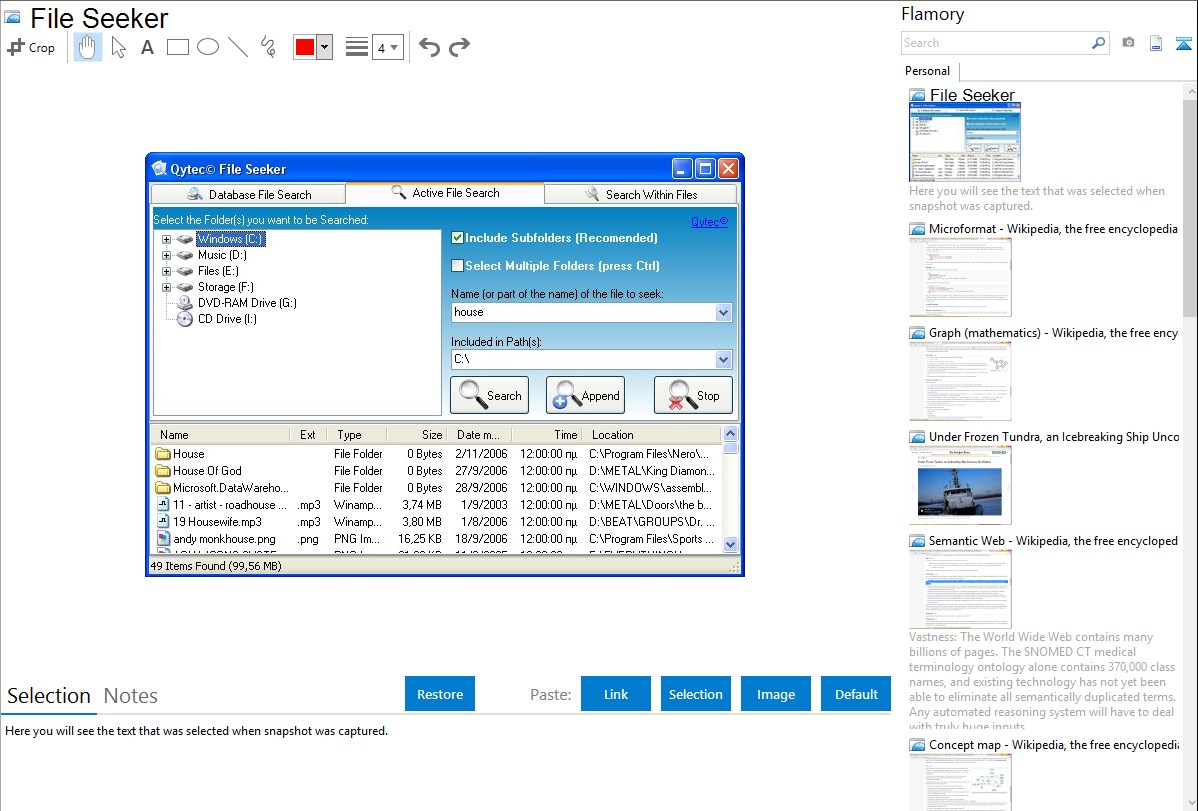Viewport: 1198px width, 811px height.
Task: Expand the Music (D:) drive node
Action: pos(167,255)
